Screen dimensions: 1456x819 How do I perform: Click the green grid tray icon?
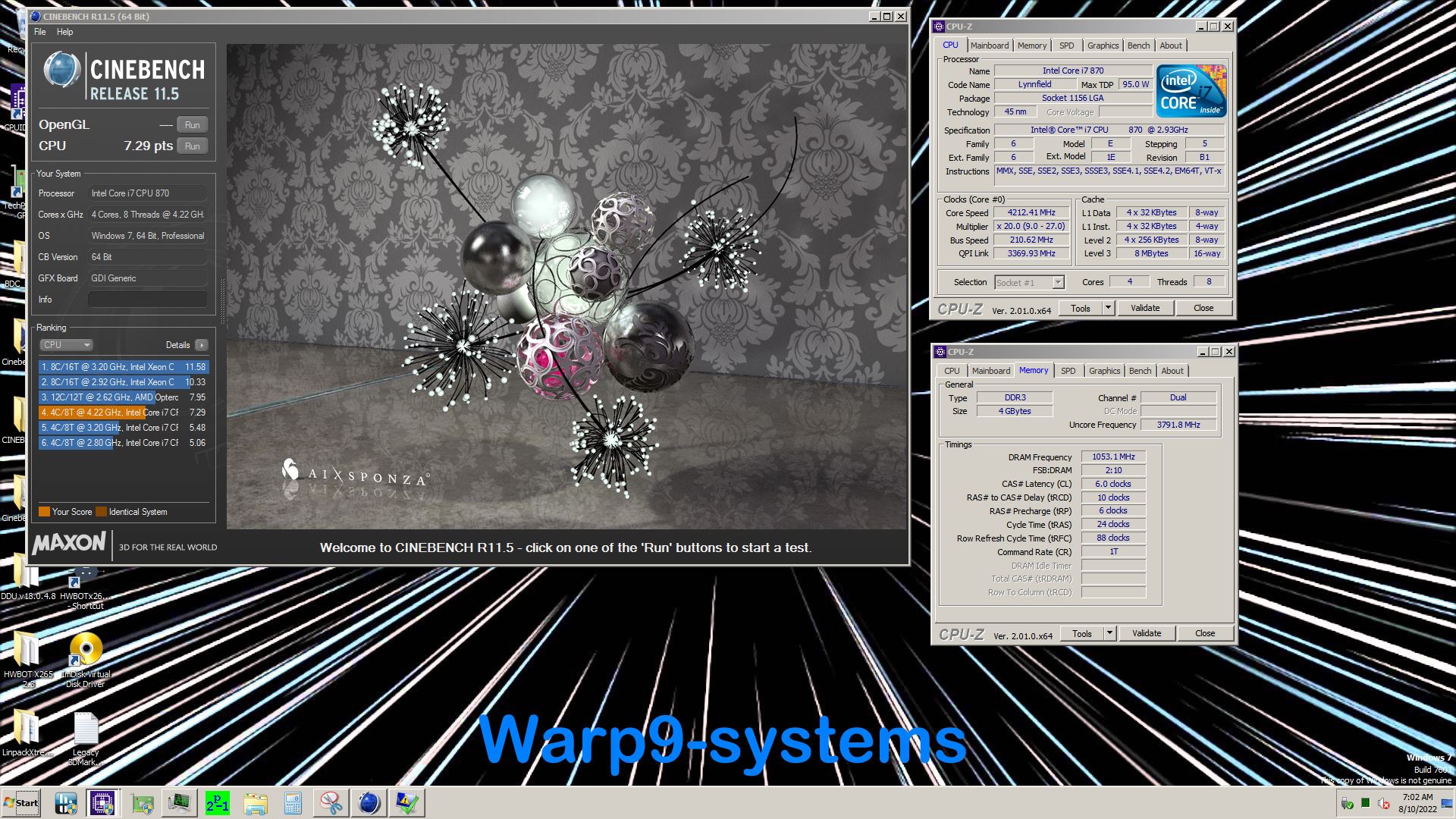pyautogui.click(x=1366, y=803)
